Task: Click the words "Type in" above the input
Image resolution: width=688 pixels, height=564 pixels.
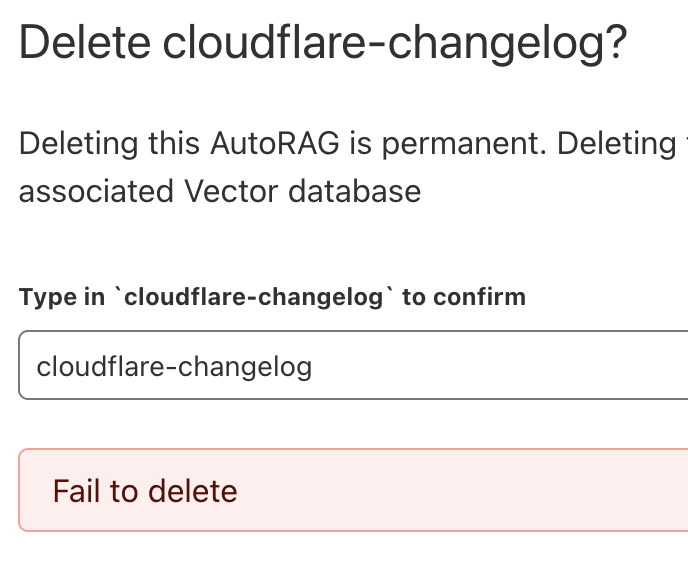Action: [x=62, y=297]
